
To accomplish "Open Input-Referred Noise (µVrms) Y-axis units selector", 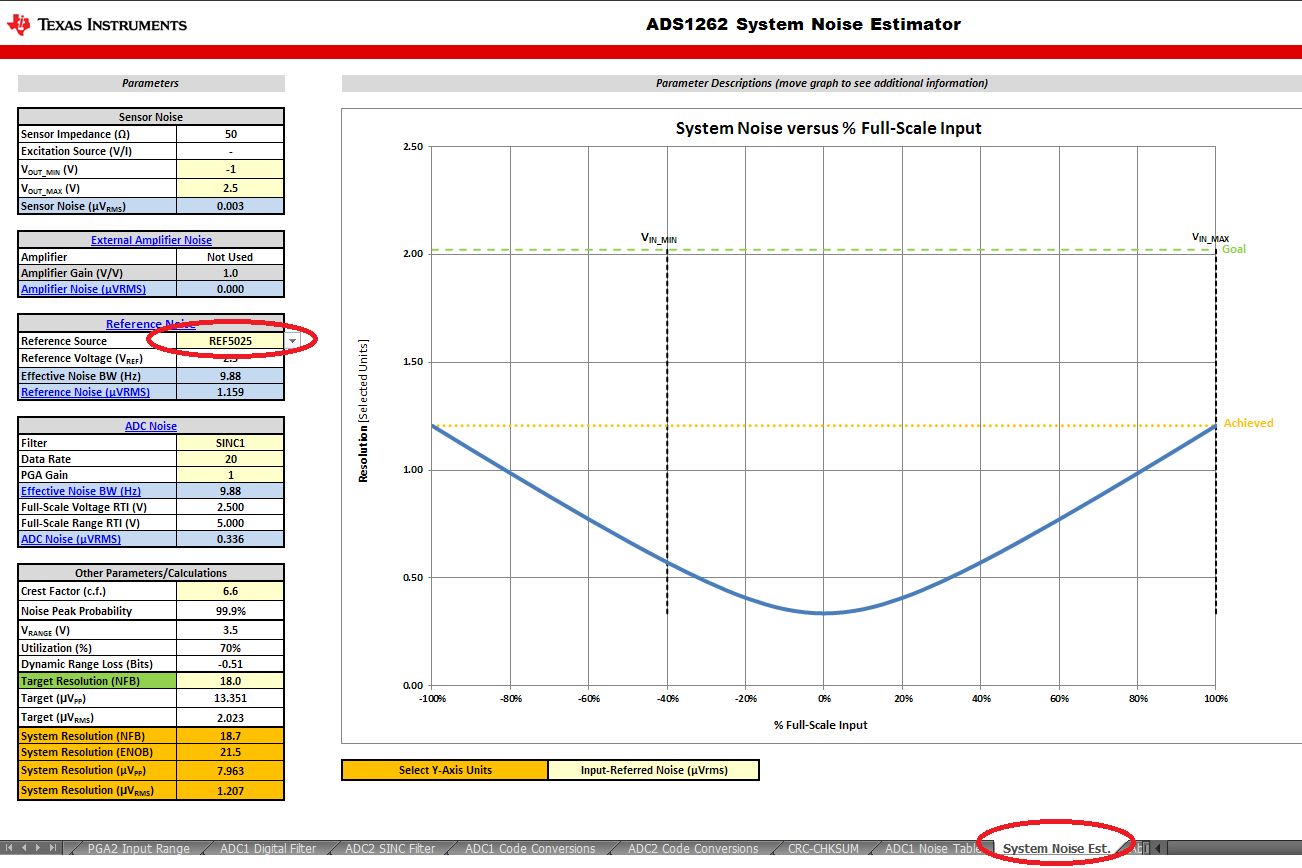I will point(654,770).
